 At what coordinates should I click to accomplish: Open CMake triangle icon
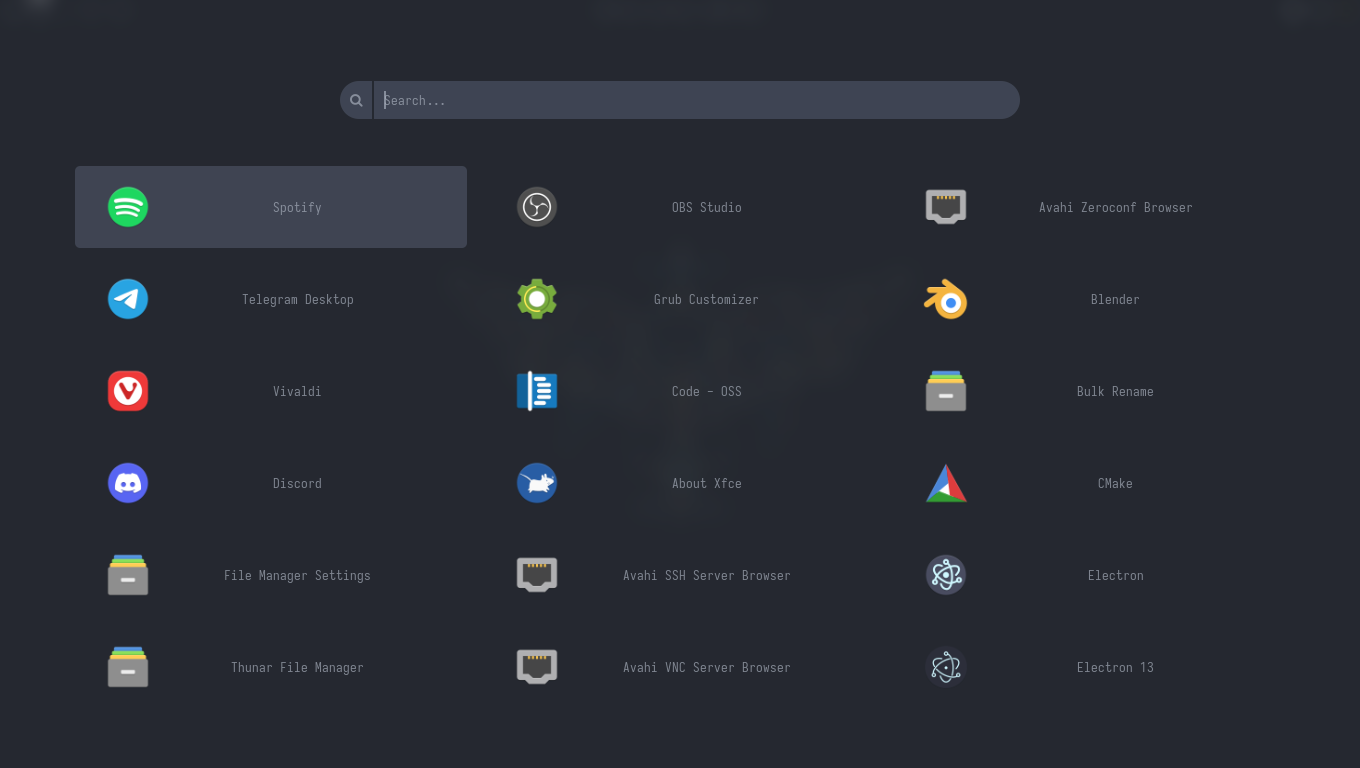click(946, 483)
